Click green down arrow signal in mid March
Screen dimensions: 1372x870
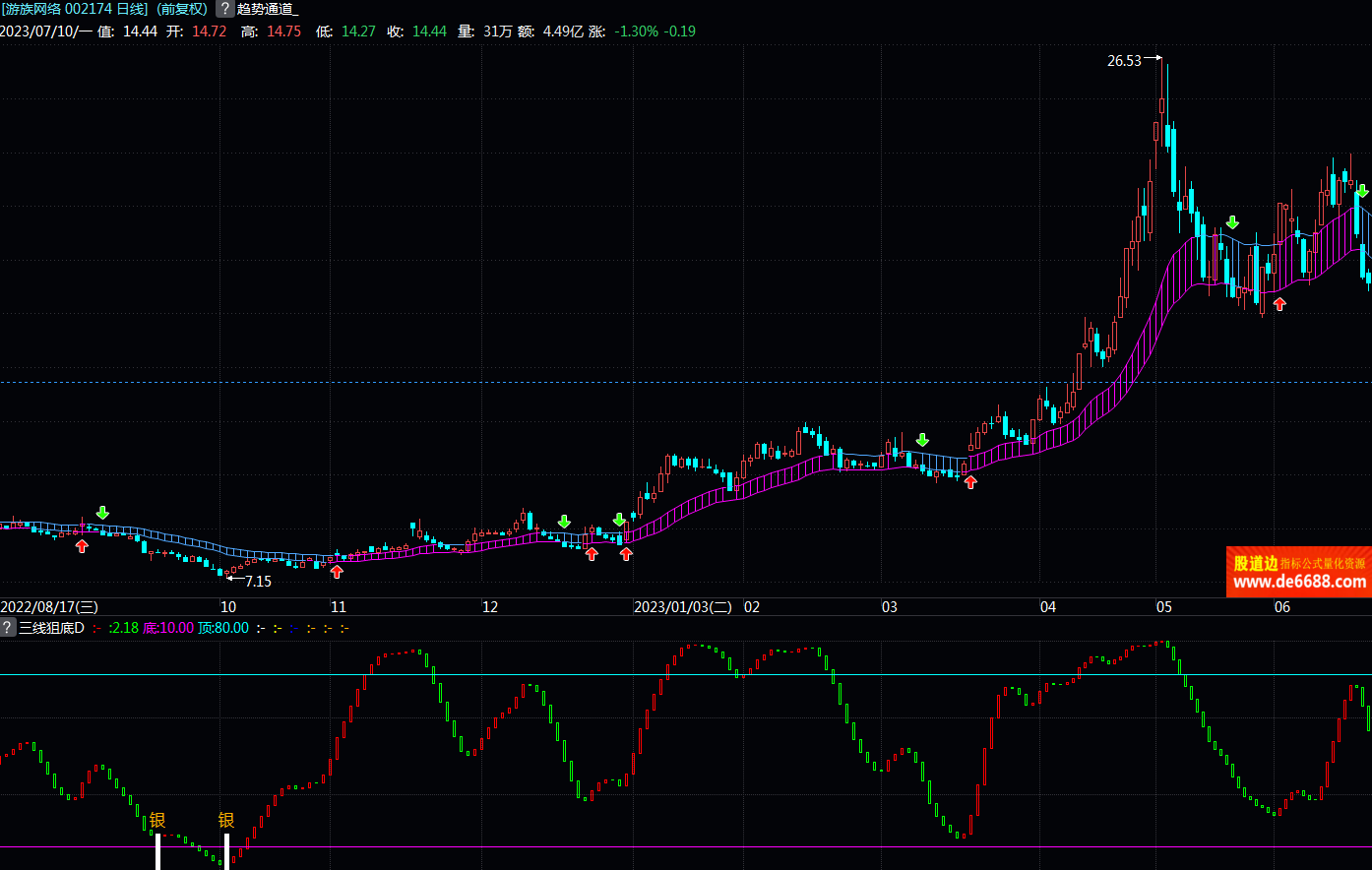pyautogui.click(x=922, y=440)
